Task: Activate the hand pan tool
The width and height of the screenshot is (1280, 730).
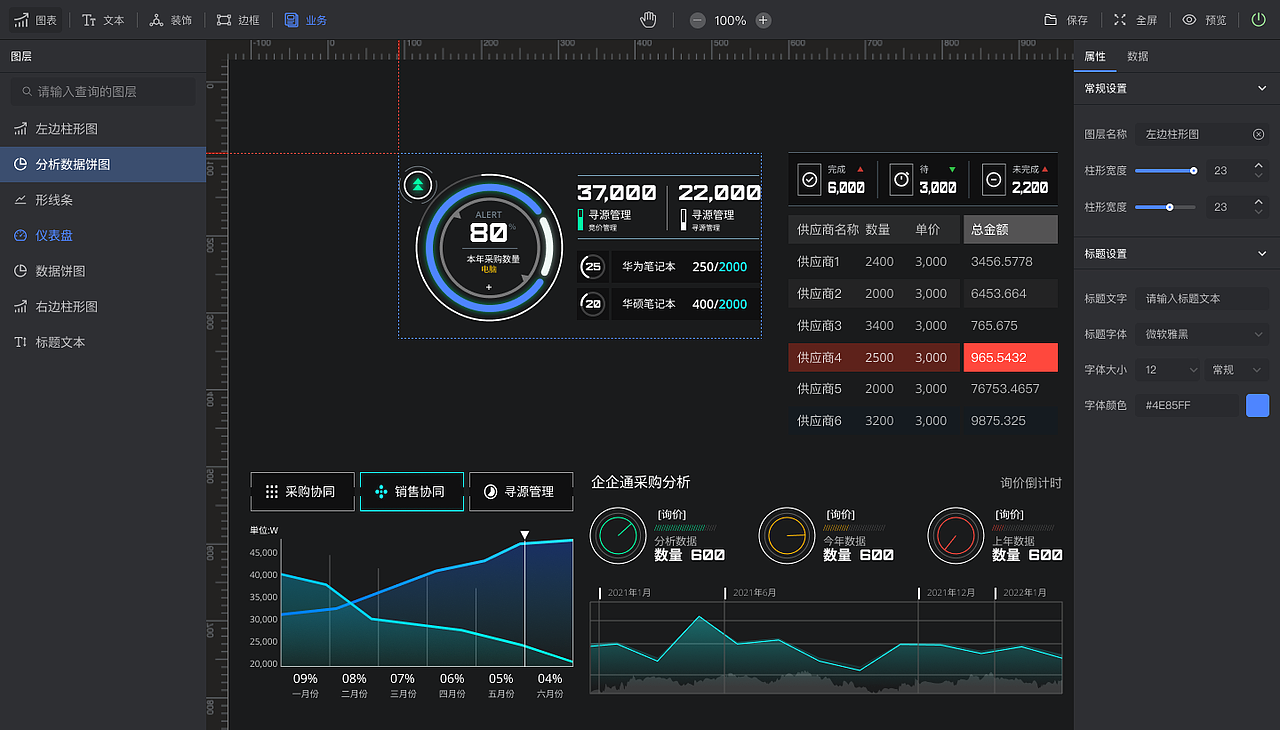Action: pyautogui.click(x=648, y=20)
